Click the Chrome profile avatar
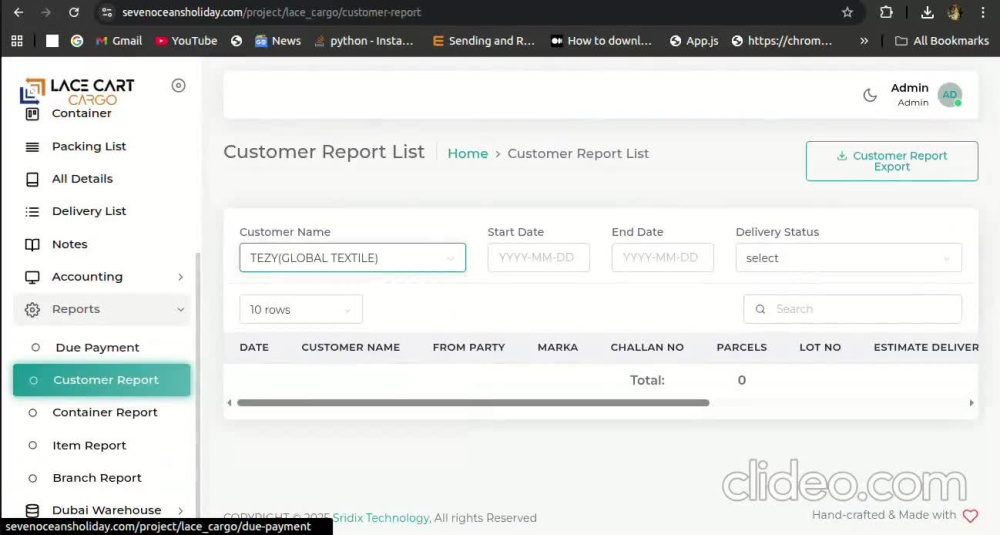The width and height of the screenshot is (1000, 535). [x=955, y=12]
